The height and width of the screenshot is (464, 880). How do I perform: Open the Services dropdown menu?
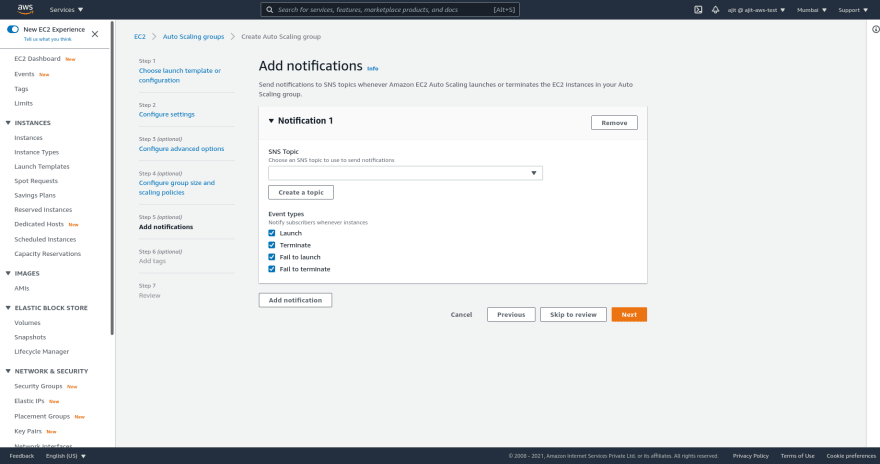(66, 10)
